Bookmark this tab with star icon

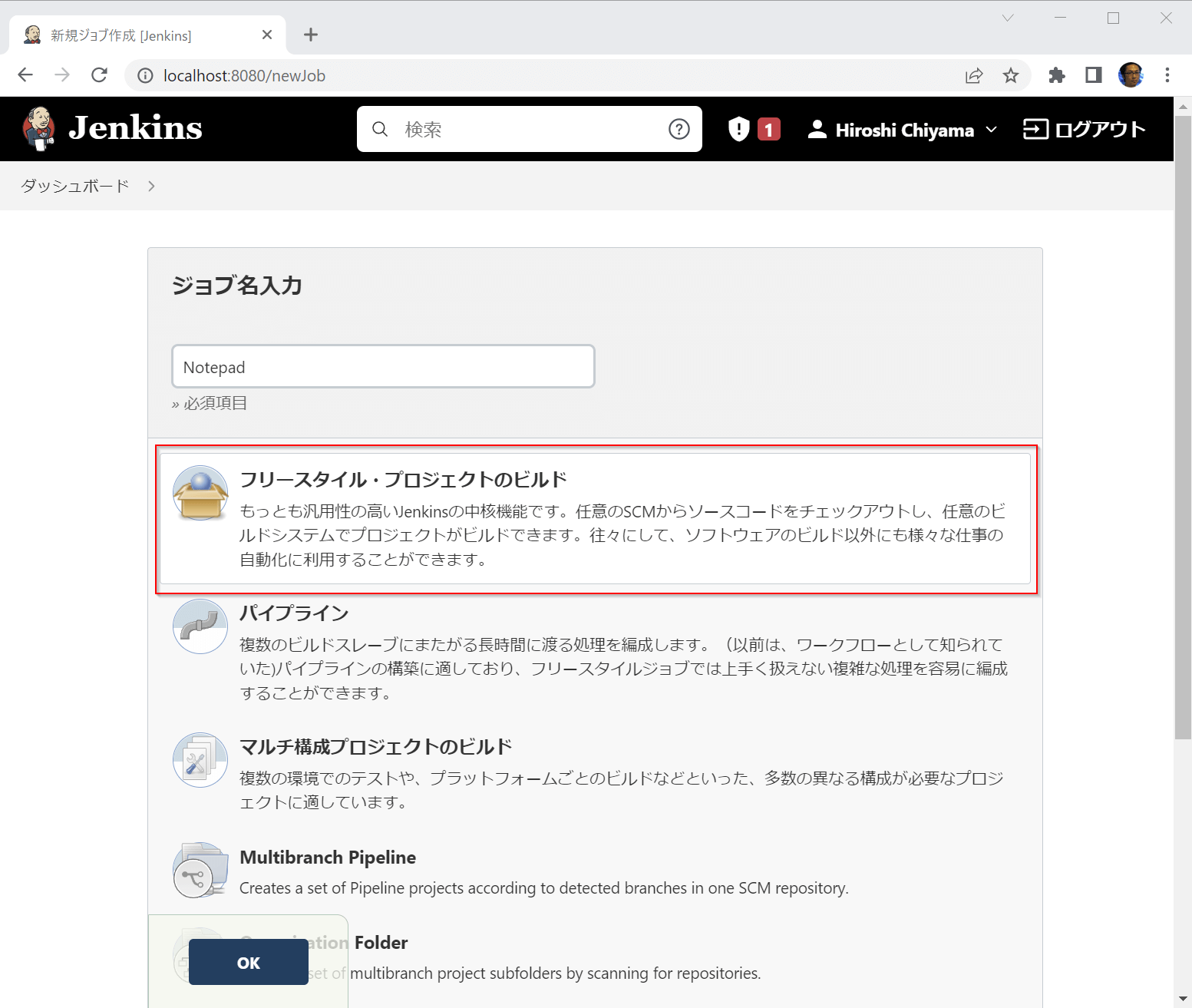pos(1011,75)
